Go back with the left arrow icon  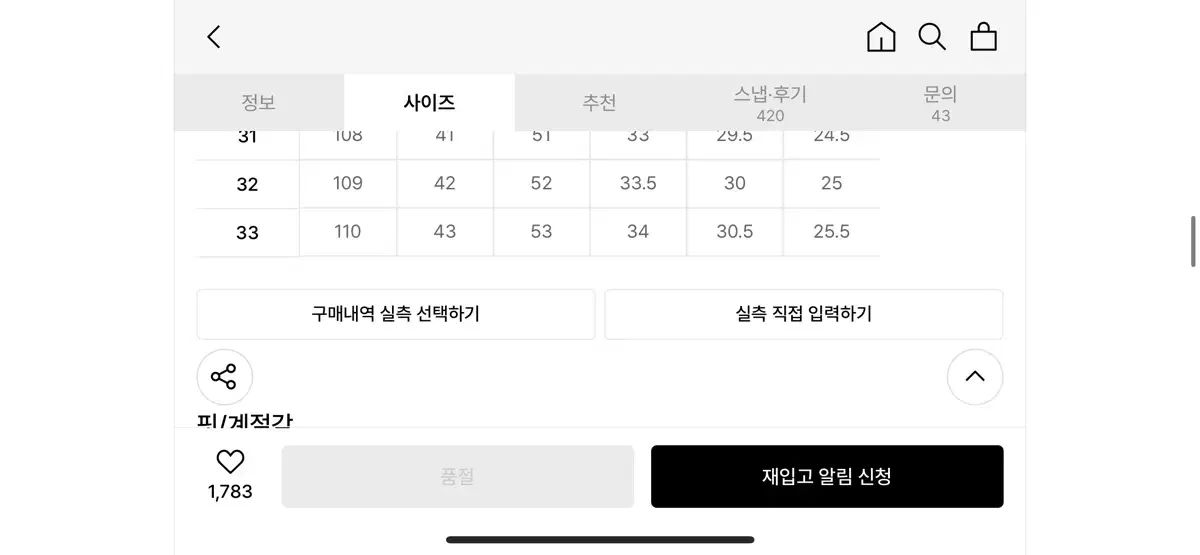pyautogui.click(x=213, y=37)
